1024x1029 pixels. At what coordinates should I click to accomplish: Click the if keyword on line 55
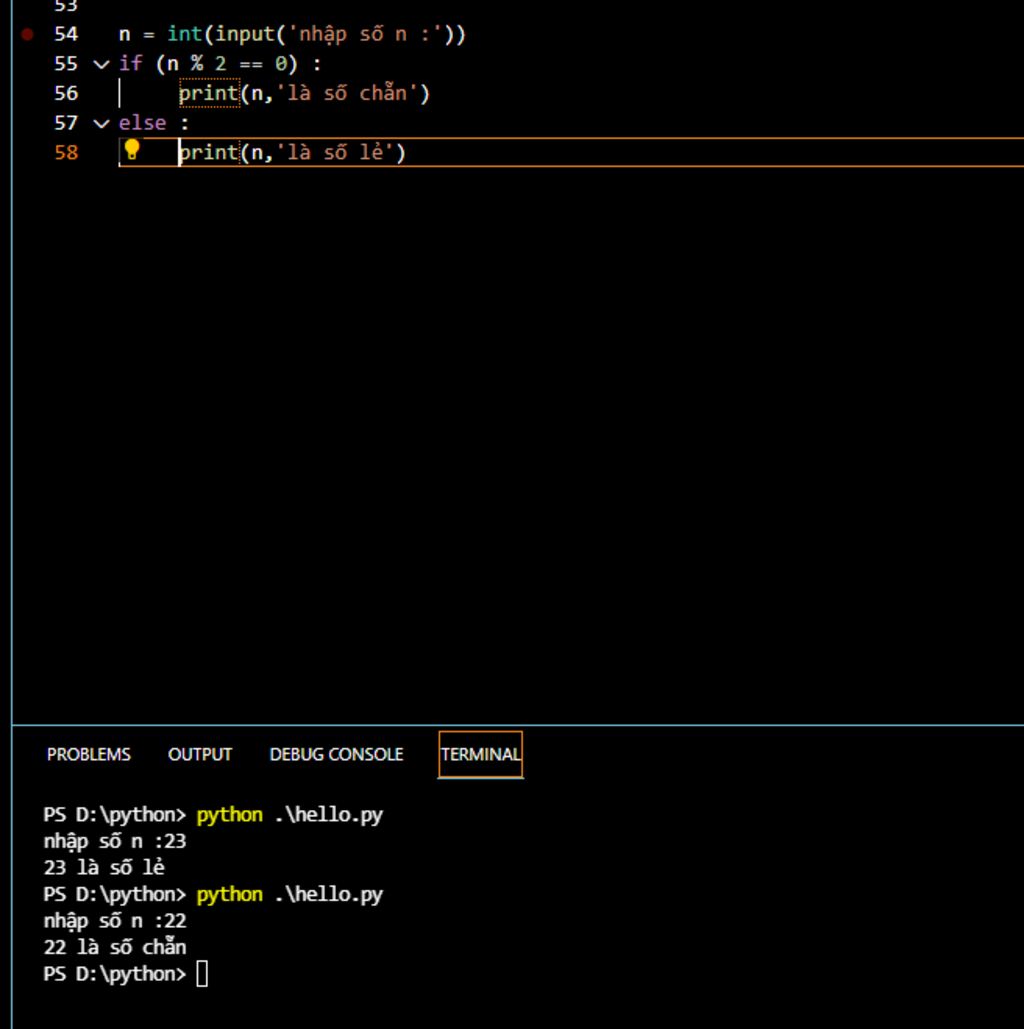(x=131, y=64)
